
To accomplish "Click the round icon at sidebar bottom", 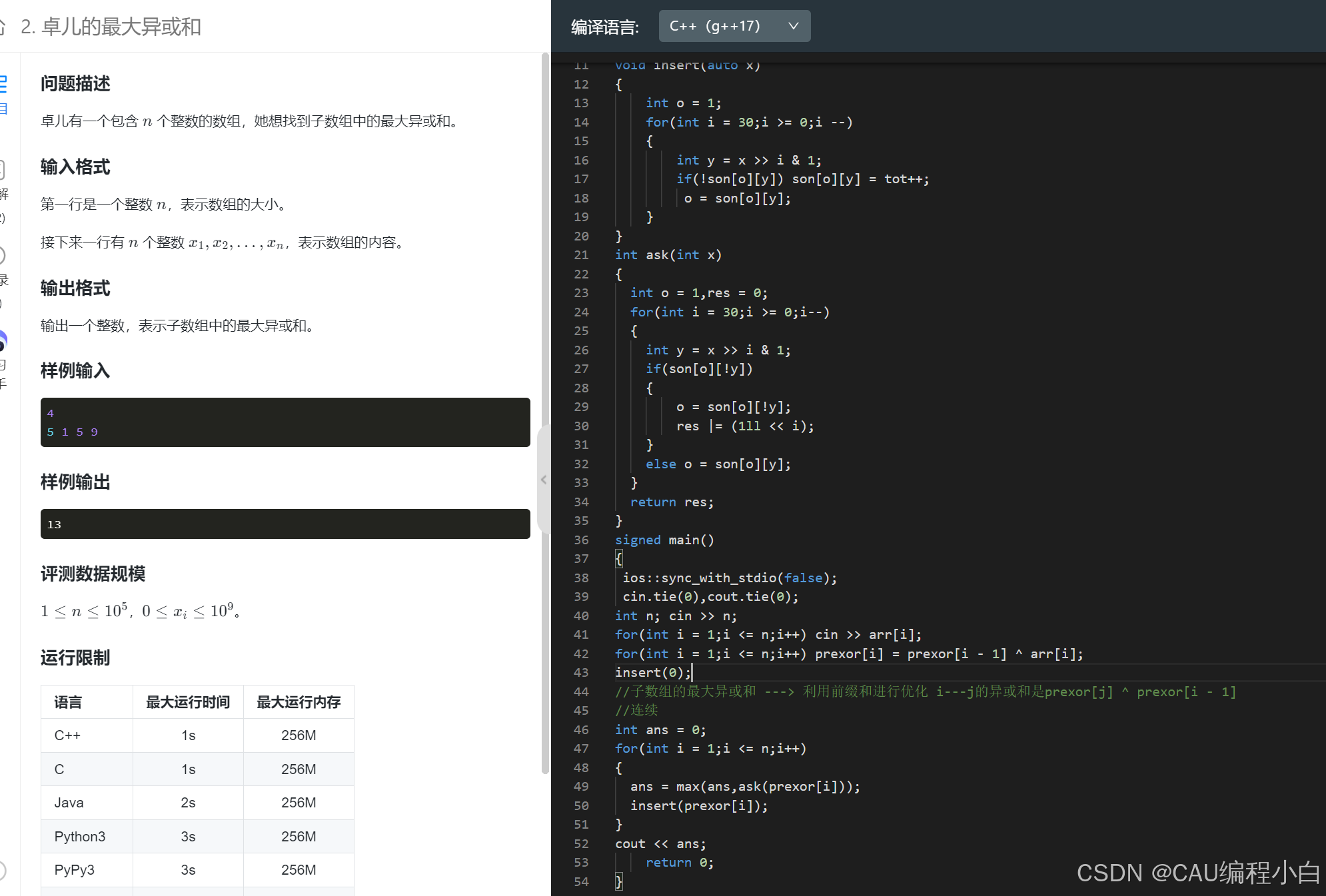I will (3, 870).
